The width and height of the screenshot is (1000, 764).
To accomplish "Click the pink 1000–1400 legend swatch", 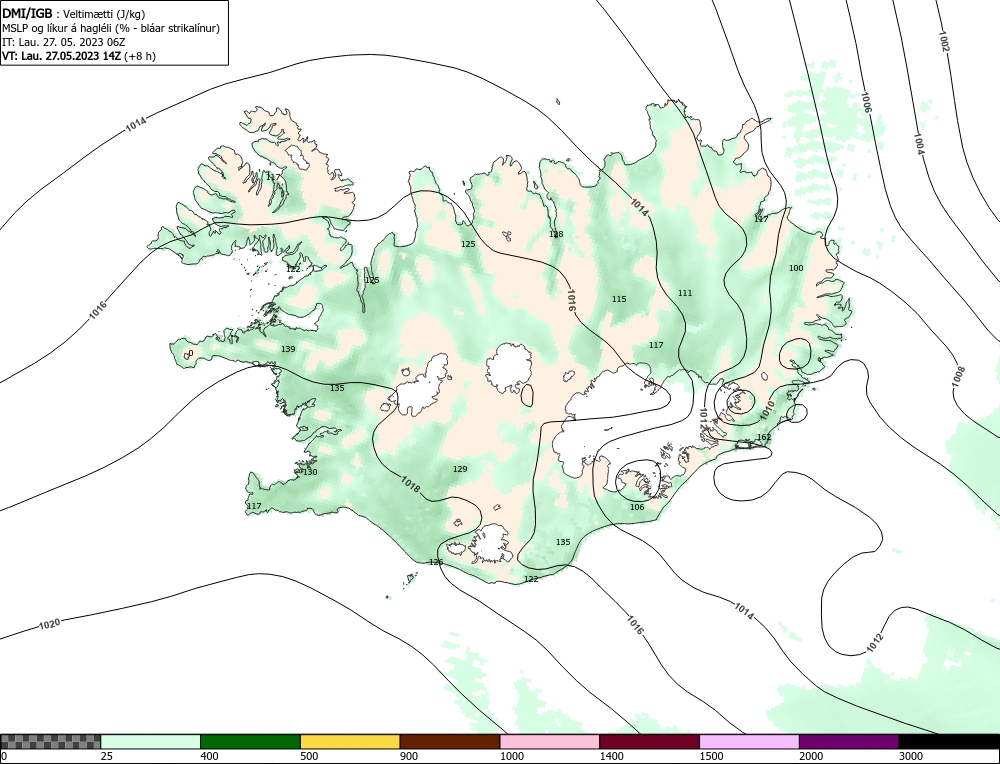I will pos(550,741).
